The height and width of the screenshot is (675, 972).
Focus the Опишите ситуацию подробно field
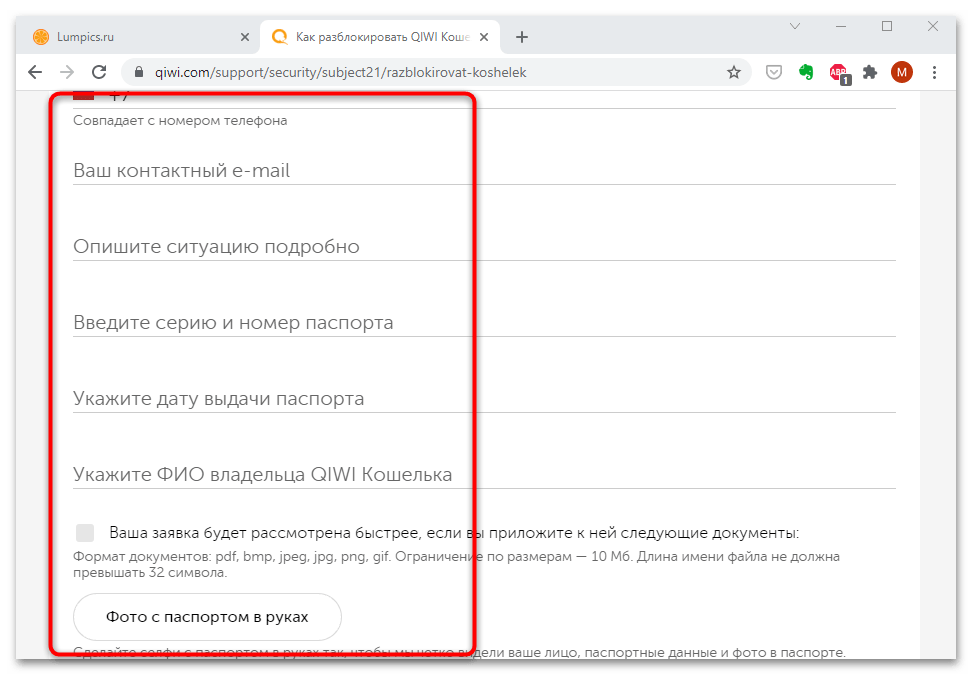tap(484, 246)
